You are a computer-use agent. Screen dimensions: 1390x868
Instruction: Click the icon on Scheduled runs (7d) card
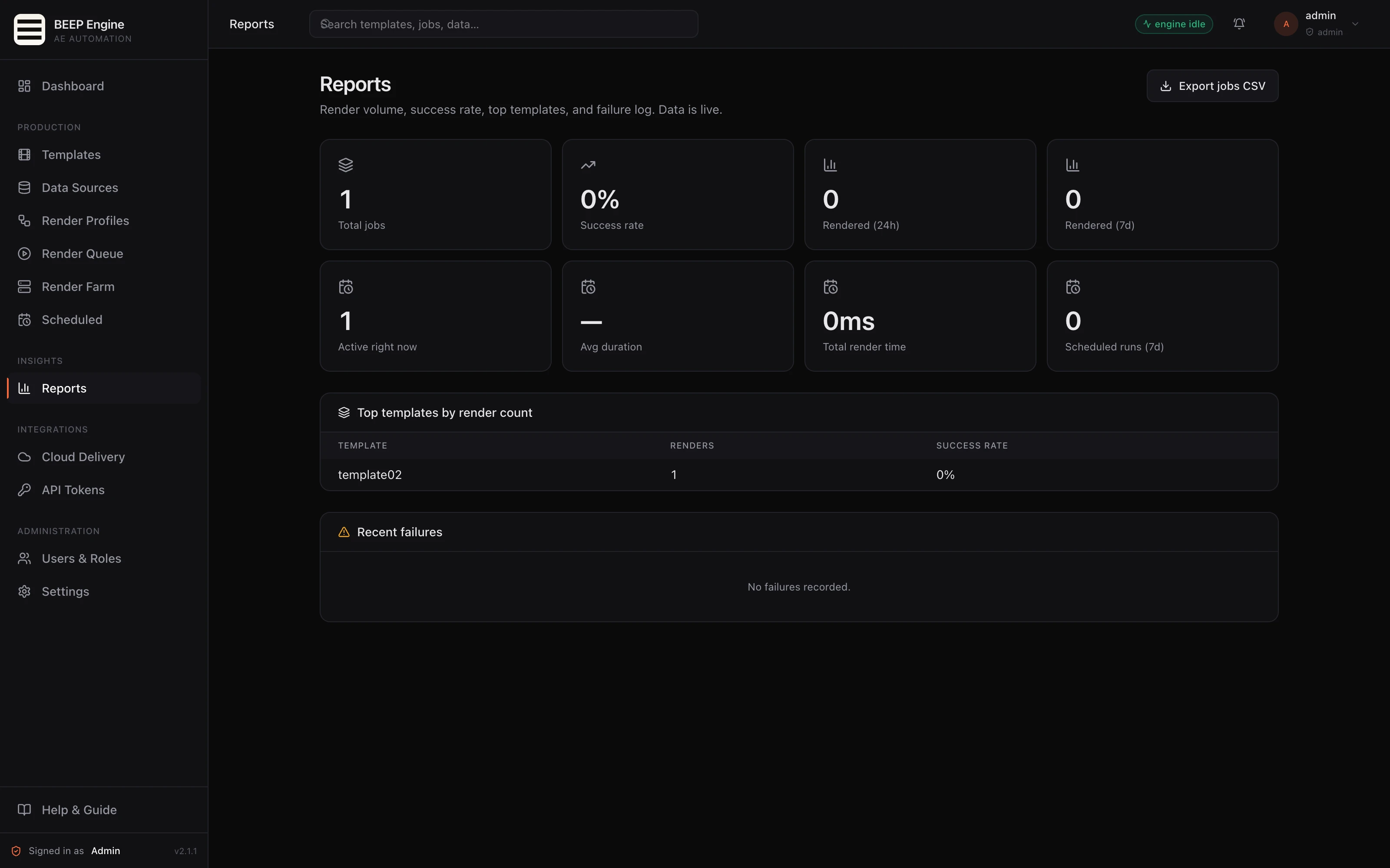click(1072, 287)
